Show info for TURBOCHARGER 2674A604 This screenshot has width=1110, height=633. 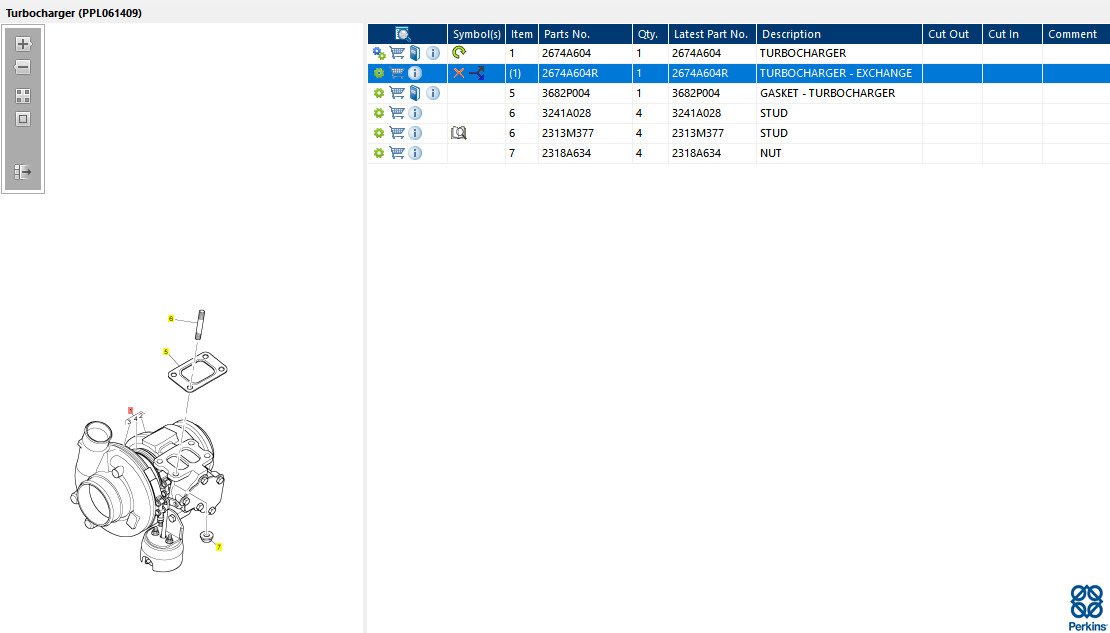[x=433, y=53]
